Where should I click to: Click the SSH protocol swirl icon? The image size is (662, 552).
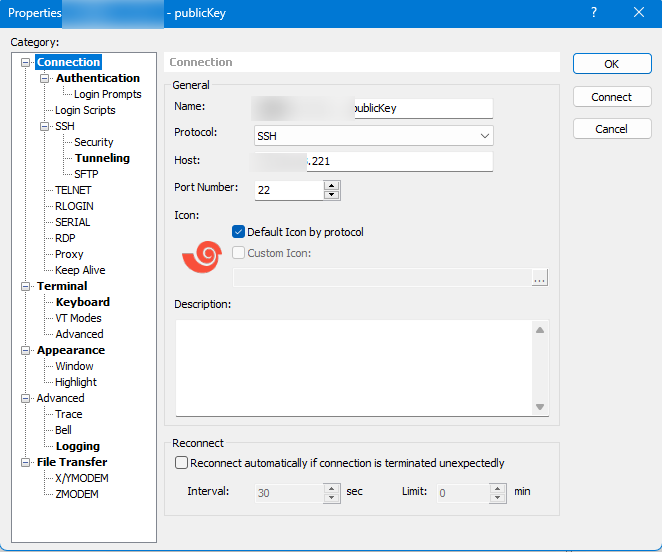coord(201,258)
